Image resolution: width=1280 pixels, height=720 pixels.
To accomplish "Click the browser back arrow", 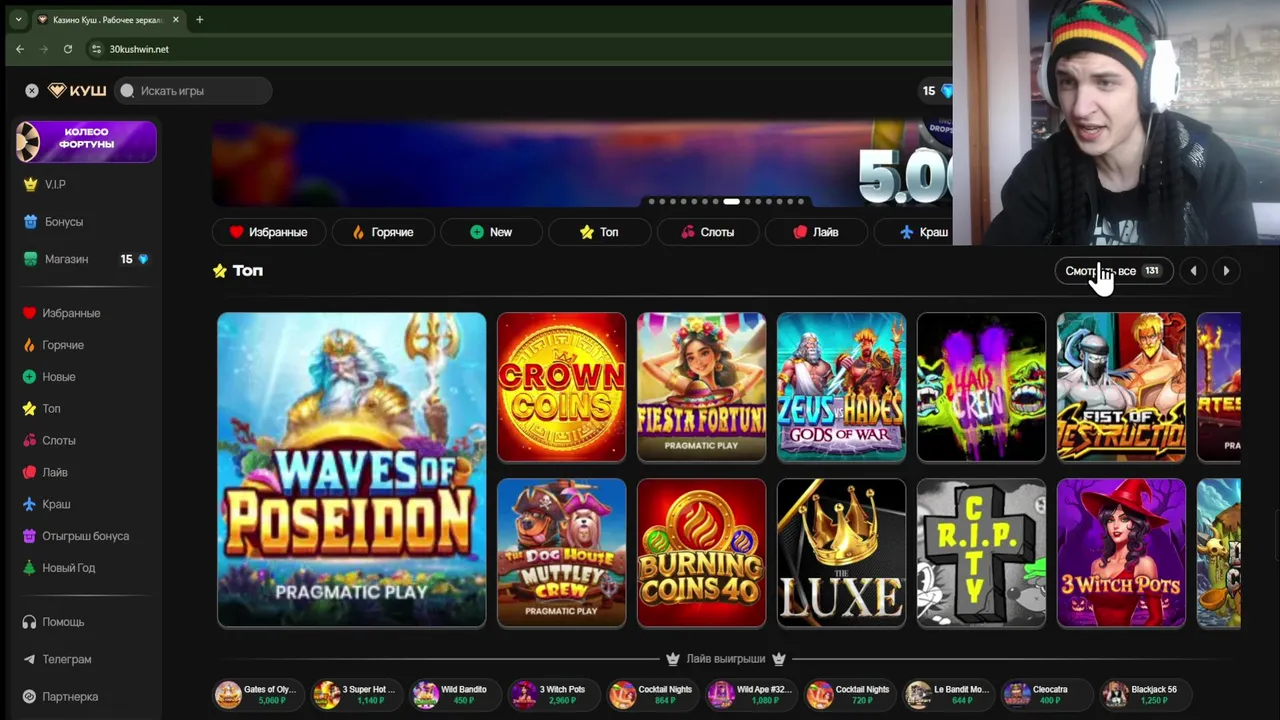I will click(20, 49).
